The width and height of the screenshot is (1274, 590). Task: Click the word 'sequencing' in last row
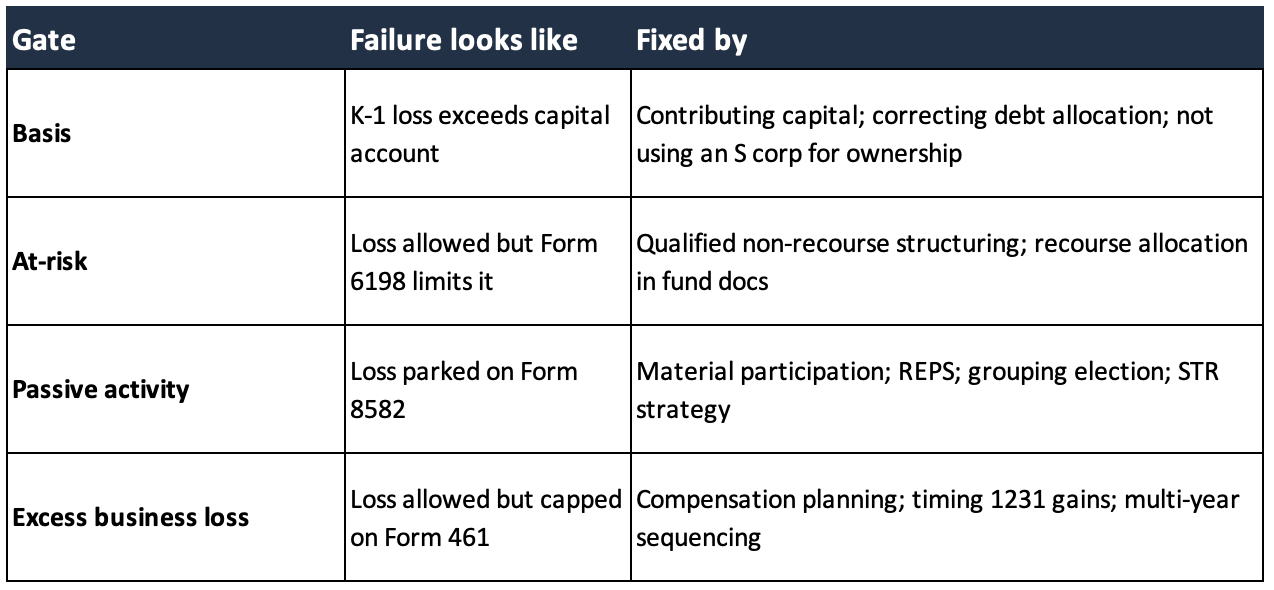pos(698,539)
